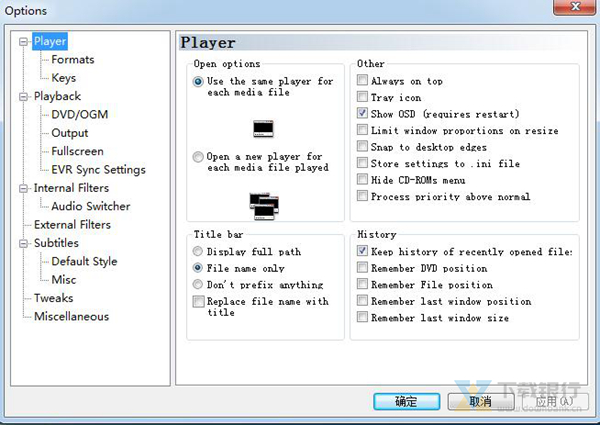The height and width of the screenshot is (425, 600).
Task: Enable Store settings to .ini file
Action: pyautogui.click(x=362, y=163)
